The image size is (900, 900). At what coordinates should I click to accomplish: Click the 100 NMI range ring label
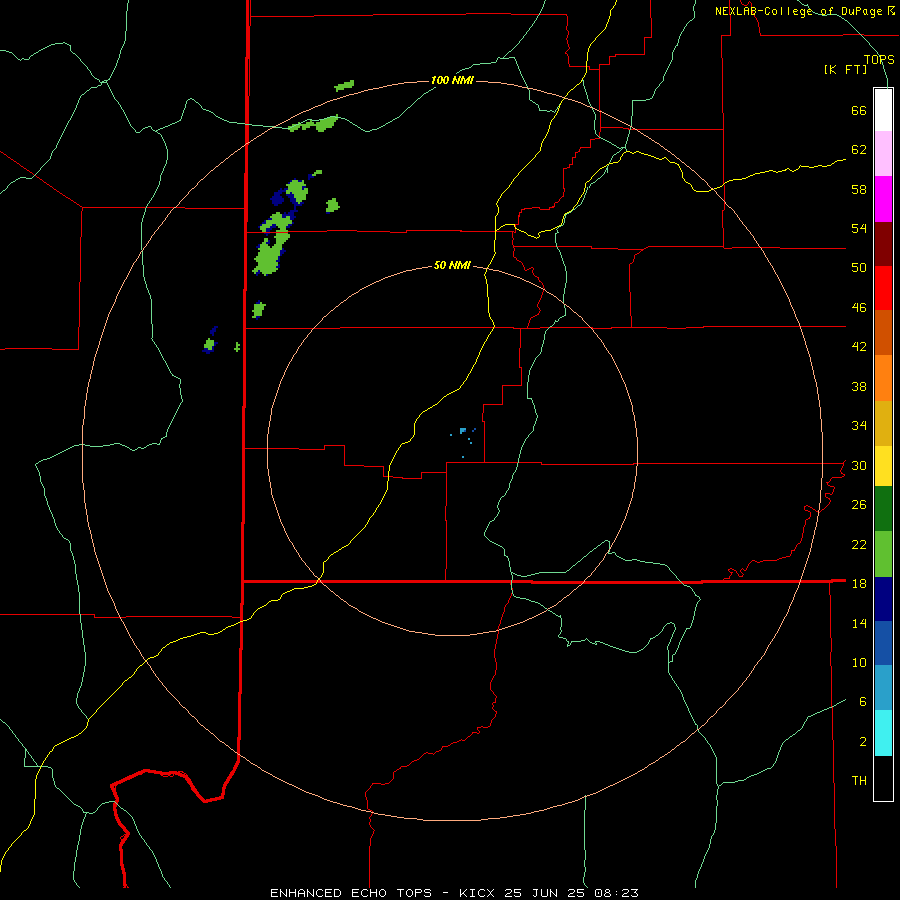pos(452,80)
